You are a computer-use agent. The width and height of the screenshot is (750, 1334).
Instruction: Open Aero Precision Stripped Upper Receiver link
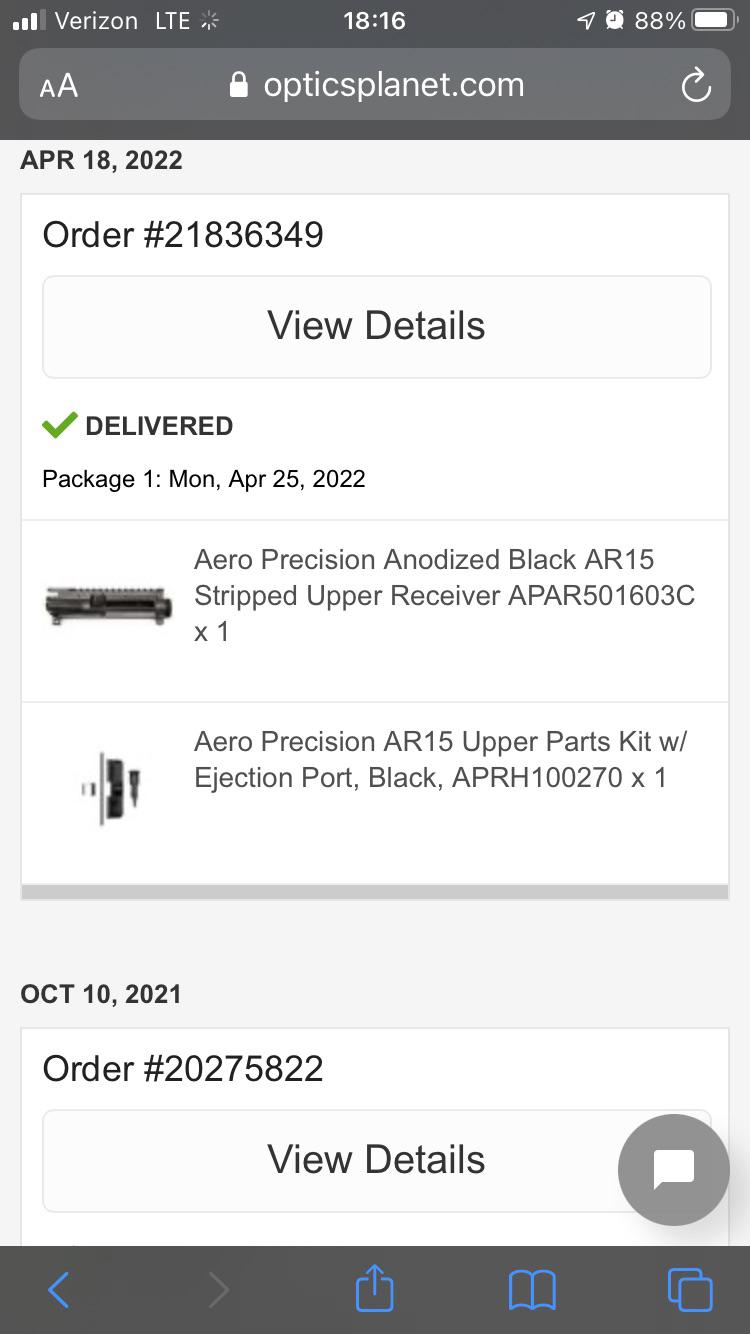pos(444,595)
